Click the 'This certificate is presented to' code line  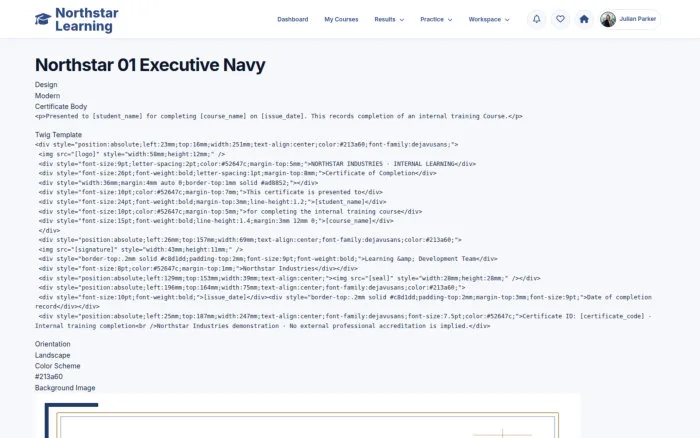click(x=211, y=192)
